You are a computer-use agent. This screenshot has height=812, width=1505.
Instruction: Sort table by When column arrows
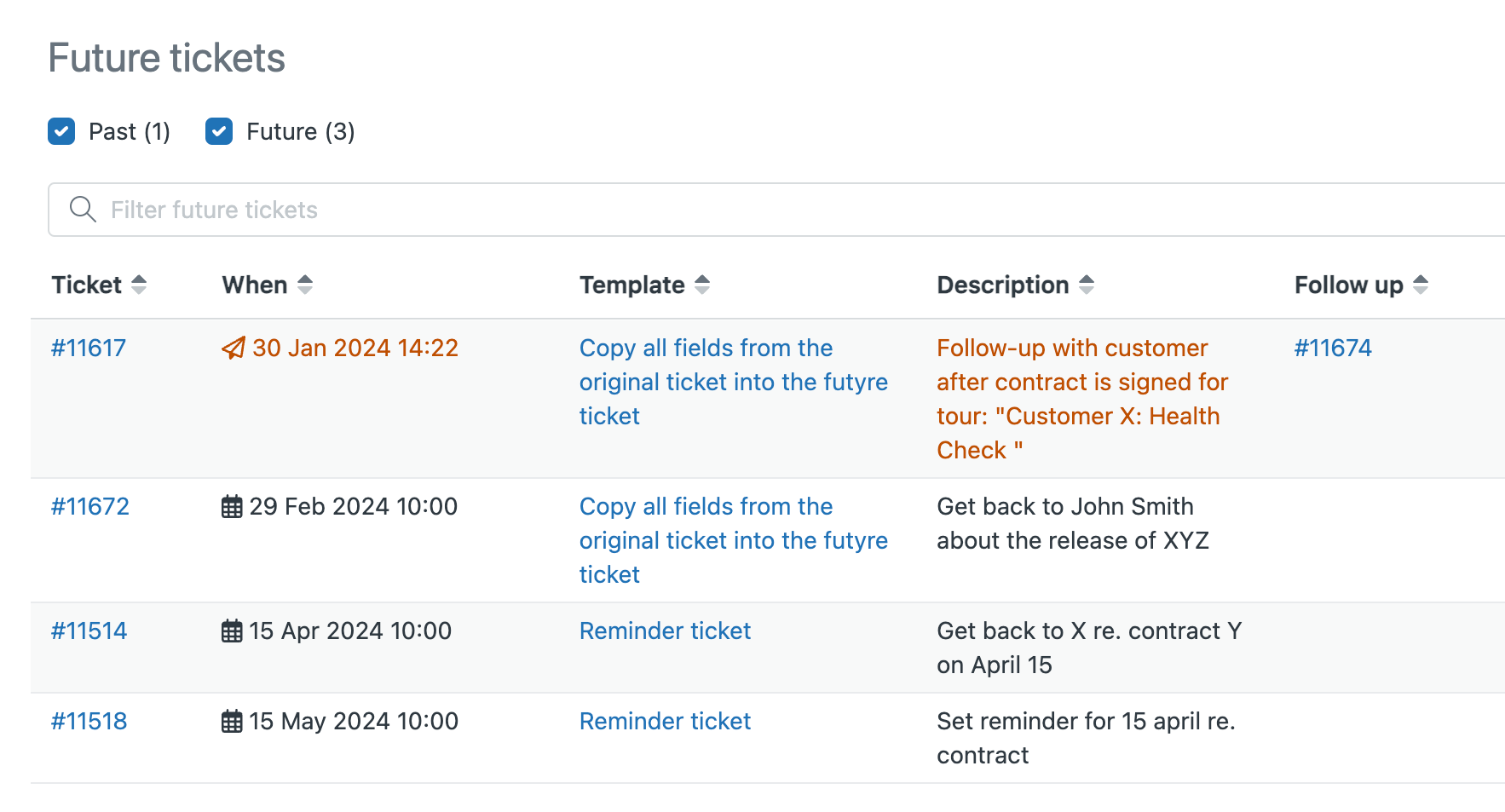(x=305, y=285)
